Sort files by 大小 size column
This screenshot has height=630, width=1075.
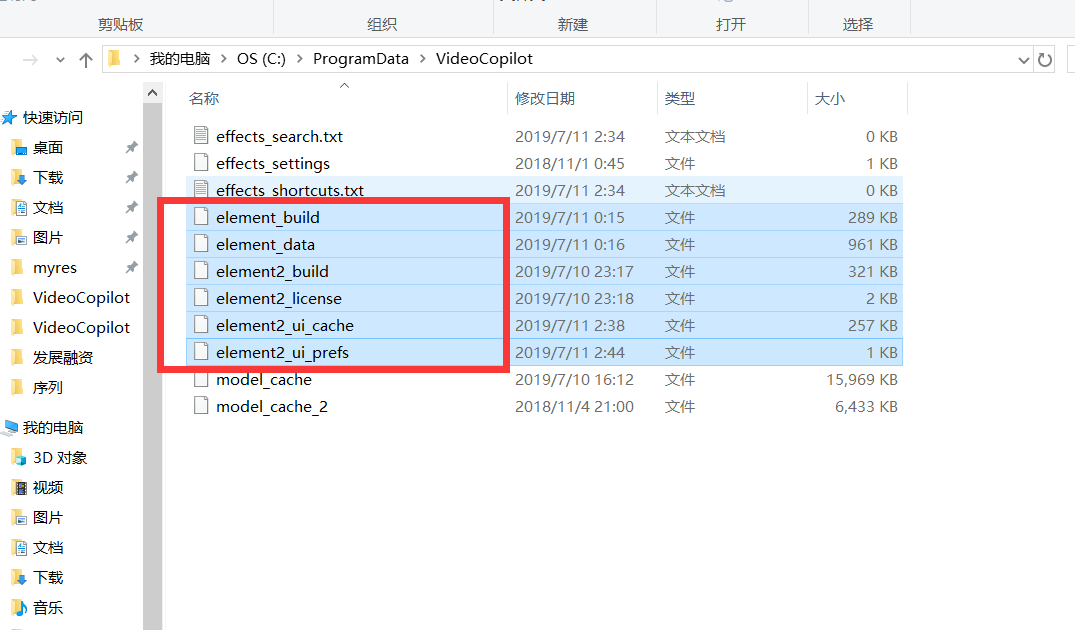point(830,98)
